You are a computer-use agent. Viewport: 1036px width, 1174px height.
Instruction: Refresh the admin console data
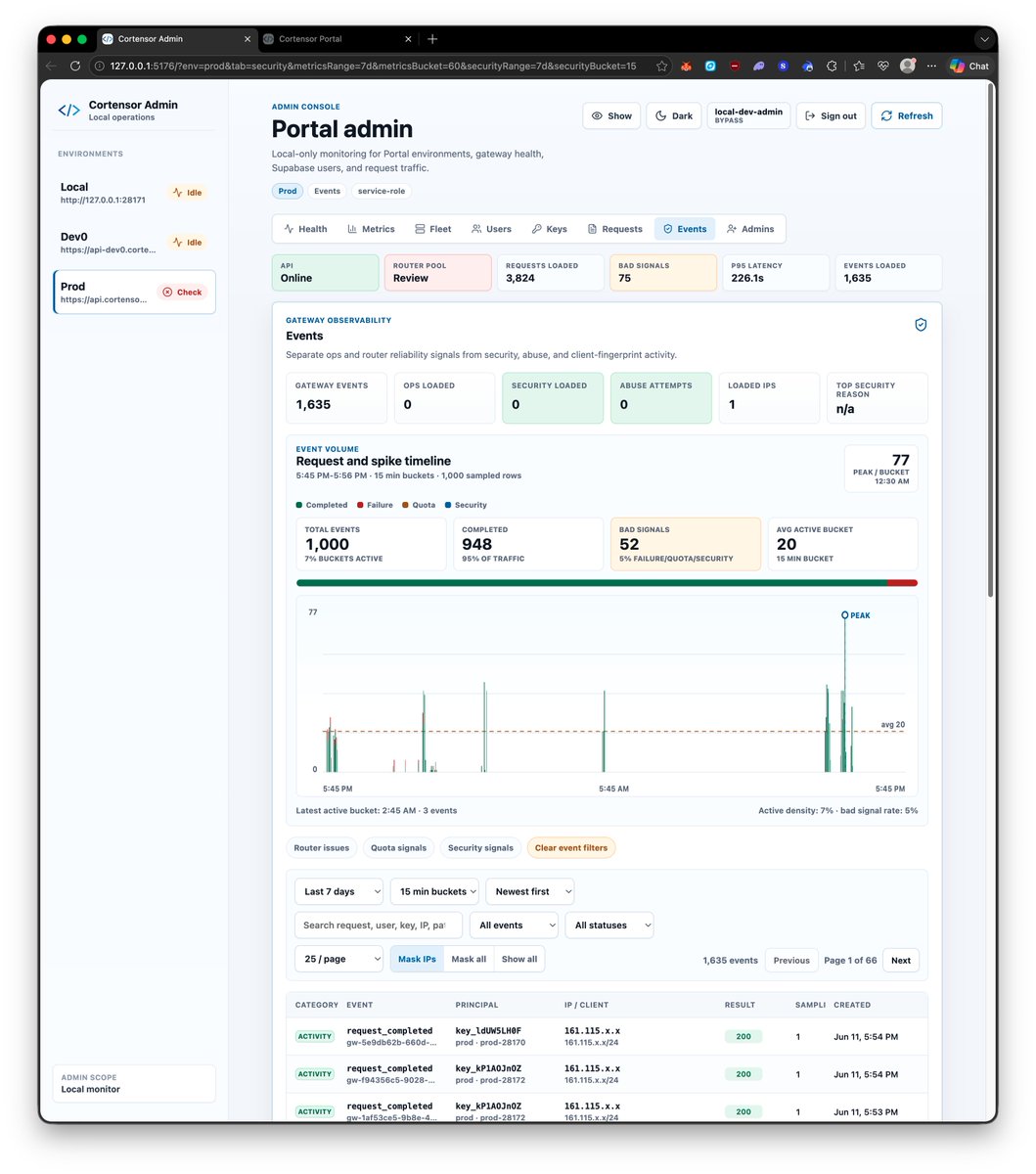coord(907,115)
